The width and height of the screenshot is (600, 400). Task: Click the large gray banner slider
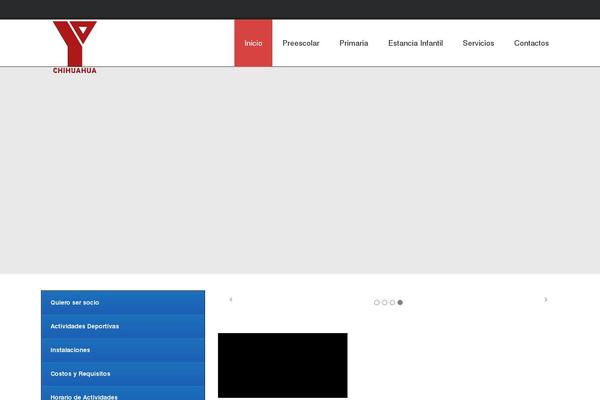pos(300,170)
